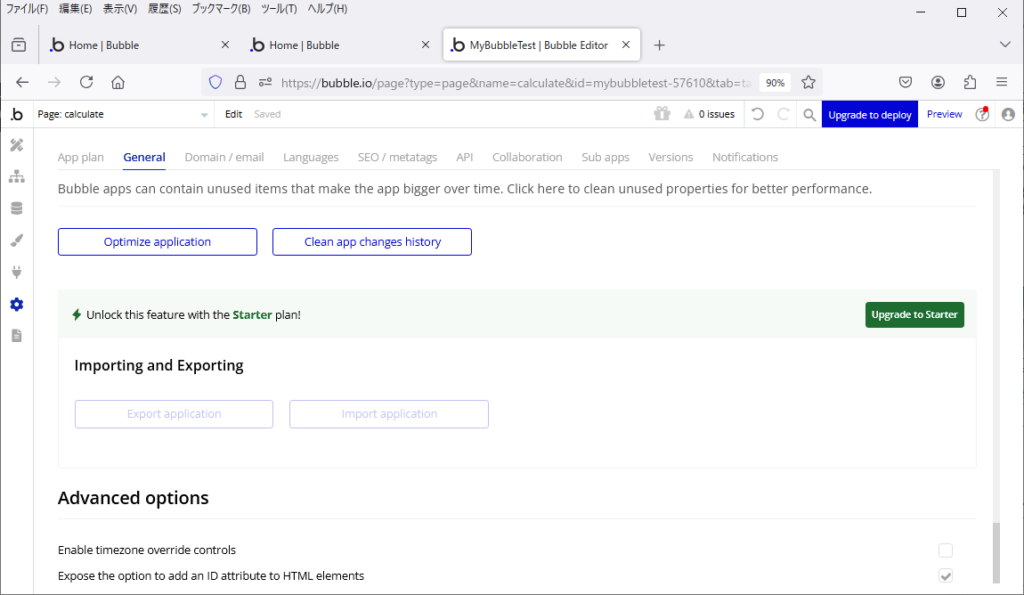Switch to the Domain / email tab
The image size is (1024, 595).
[224, 157]
